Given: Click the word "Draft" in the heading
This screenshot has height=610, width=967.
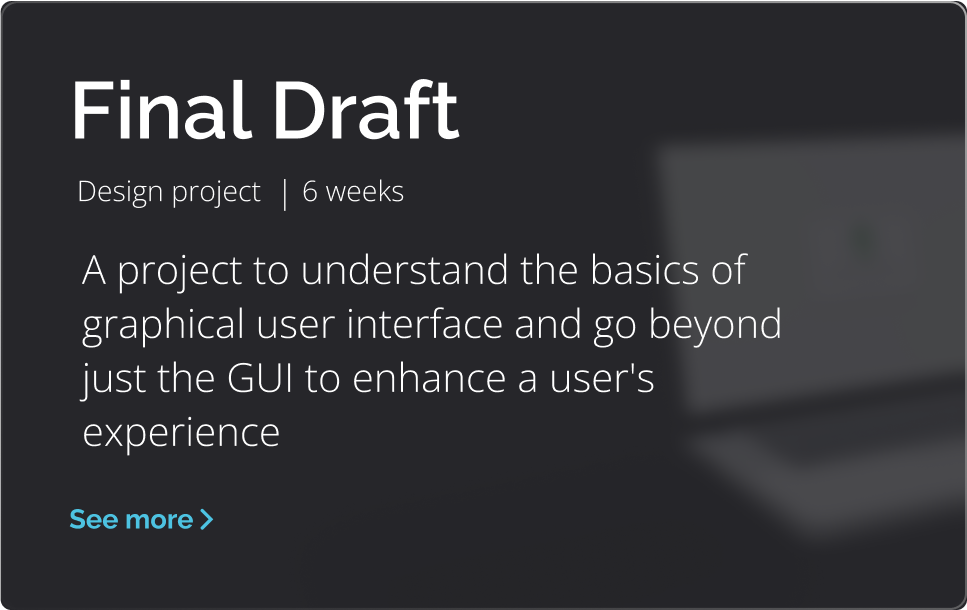Looking at the screenshot, I should [x=366, y=111].
